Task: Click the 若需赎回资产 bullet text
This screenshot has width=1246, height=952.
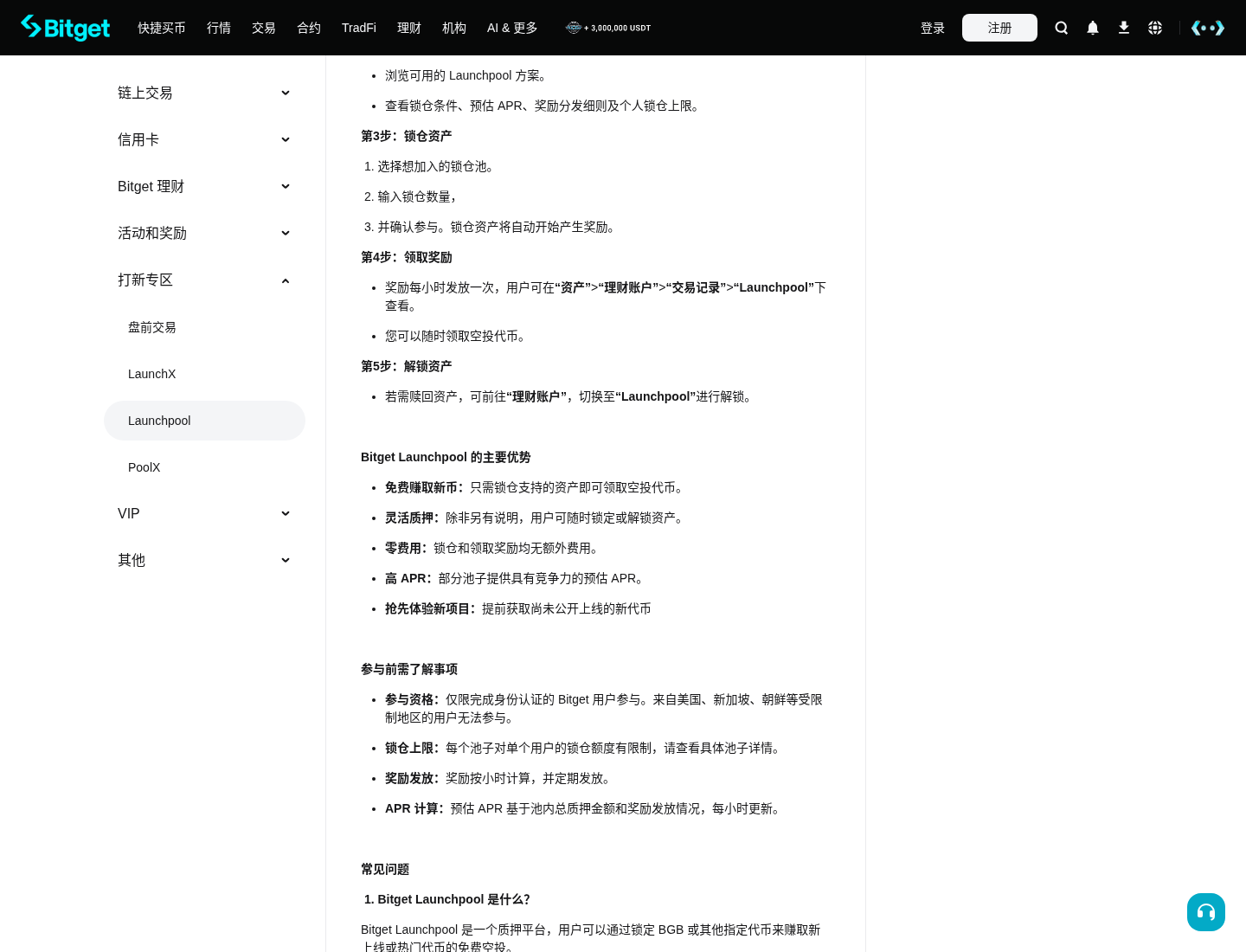Action: [x=571, y=396]
